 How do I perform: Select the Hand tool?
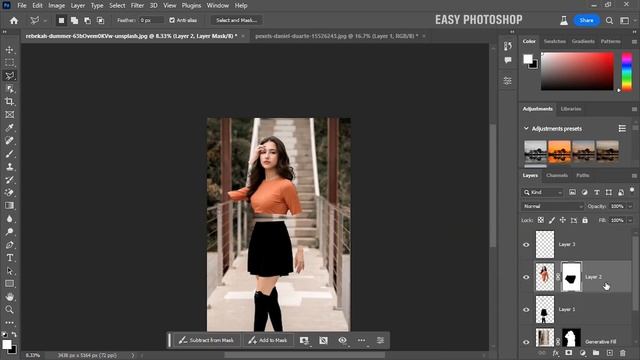point(9,297)
